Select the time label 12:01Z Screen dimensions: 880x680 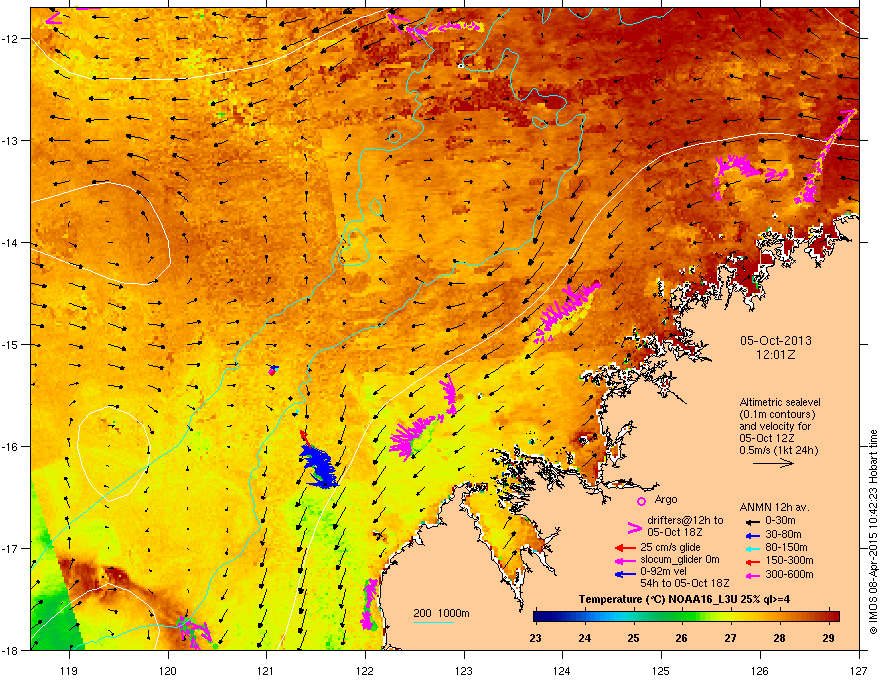(776, 355)
